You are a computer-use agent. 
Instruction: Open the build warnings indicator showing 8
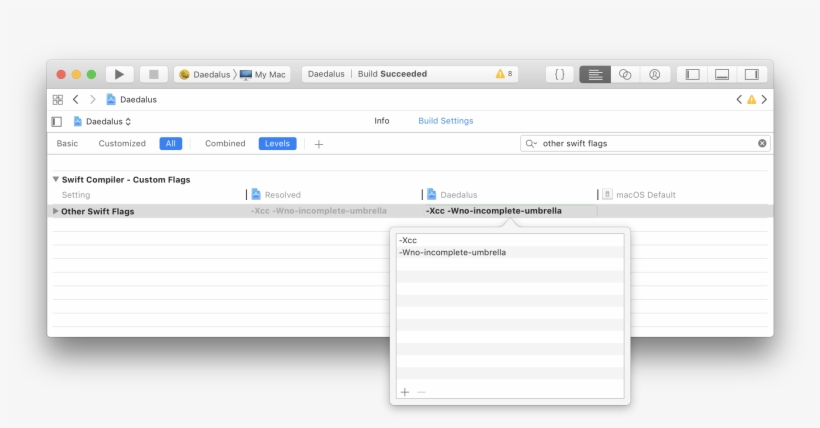[504, 74]
